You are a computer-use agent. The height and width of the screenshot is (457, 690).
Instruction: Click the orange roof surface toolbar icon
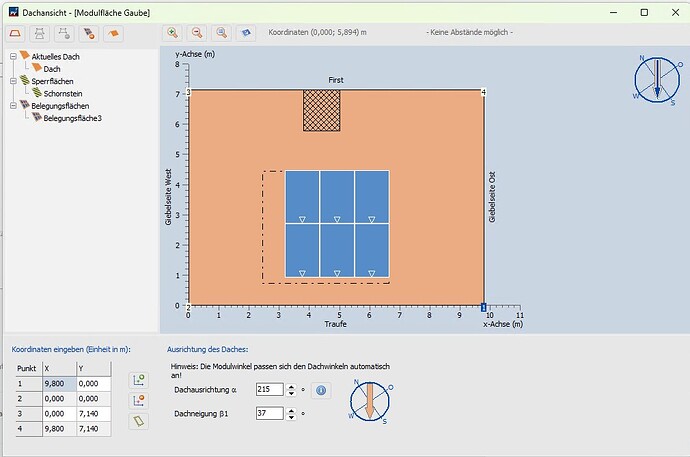[114, 33]
